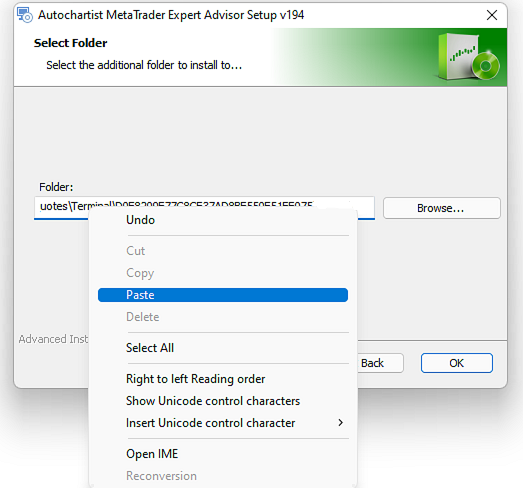Click the Folder: label

(x=56, y=187)
